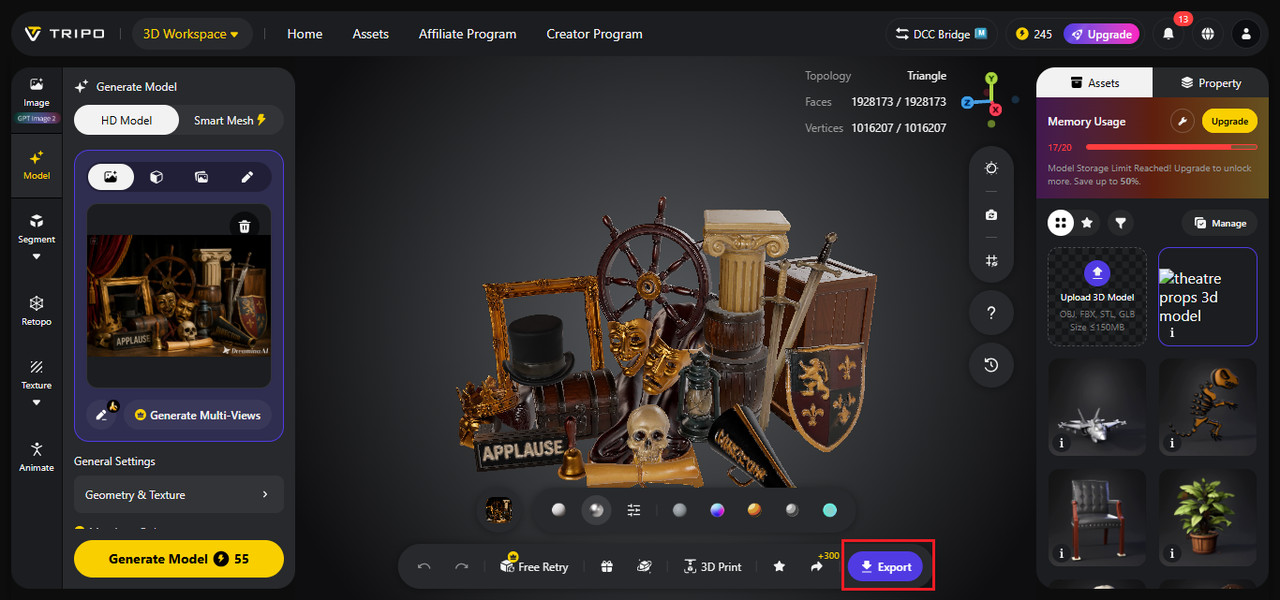1280x600 pixels.
Task: Expand the arrow under Segment
Action: [37, 257]
